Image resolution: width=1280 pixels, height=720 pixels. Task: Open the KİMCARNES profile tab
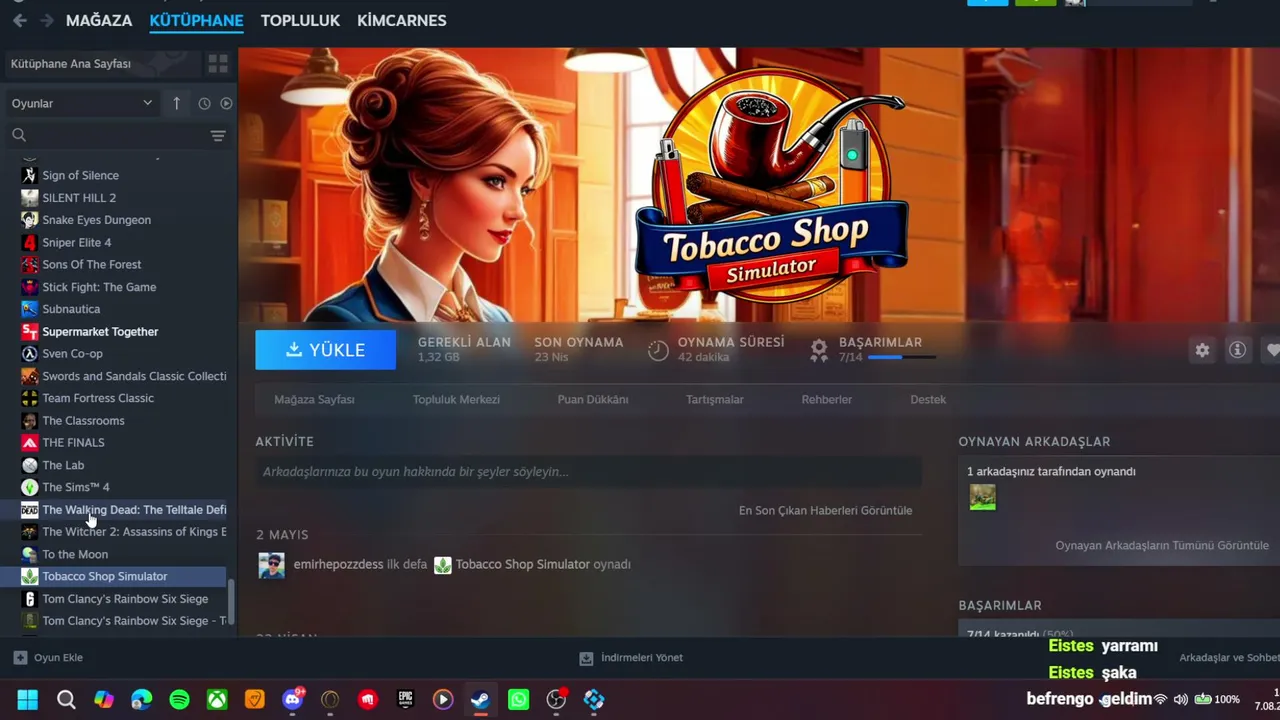pyautogui.click(x=402, y=20)
